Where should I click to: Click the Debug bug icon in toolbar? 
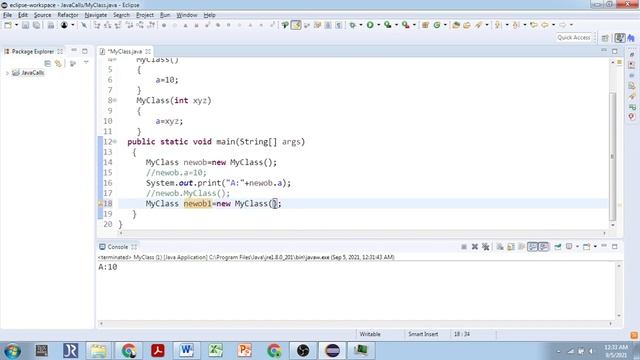(352, 25)
